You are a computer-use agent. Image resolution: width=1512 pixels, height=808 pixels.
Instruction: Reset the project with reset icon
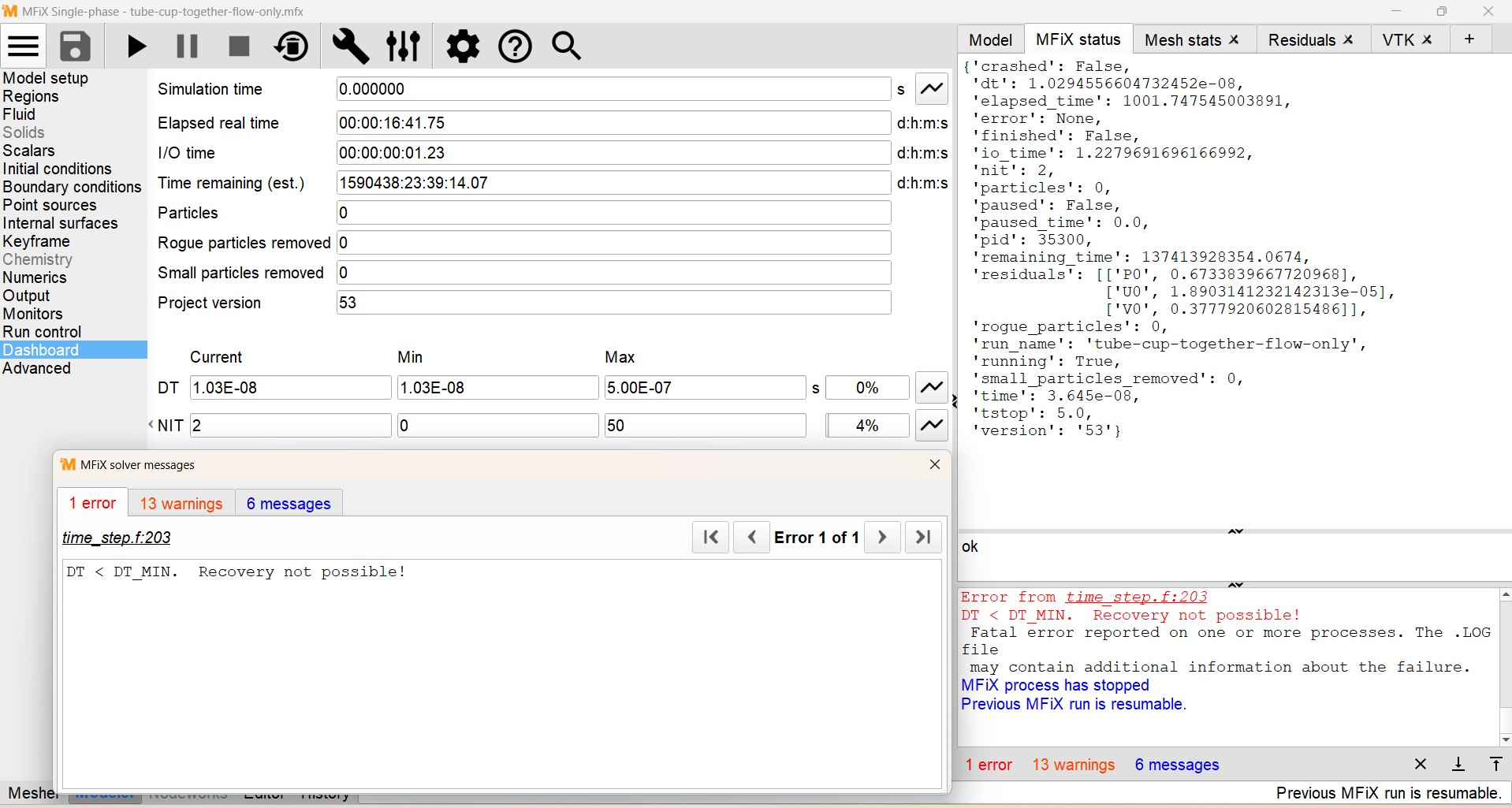point(292,47)
